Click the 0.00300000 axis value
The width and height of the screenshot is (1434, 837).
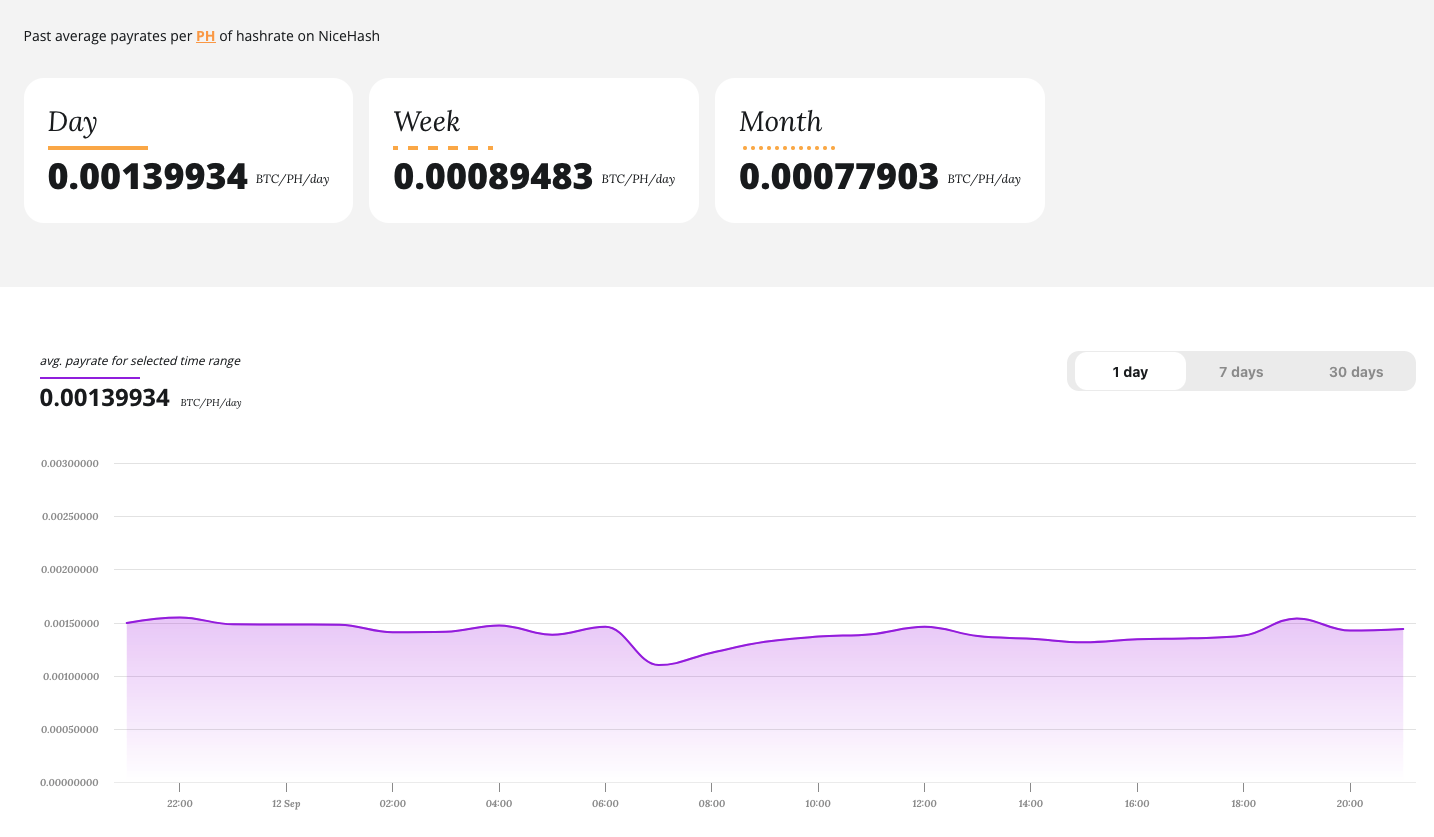(69, 463)
